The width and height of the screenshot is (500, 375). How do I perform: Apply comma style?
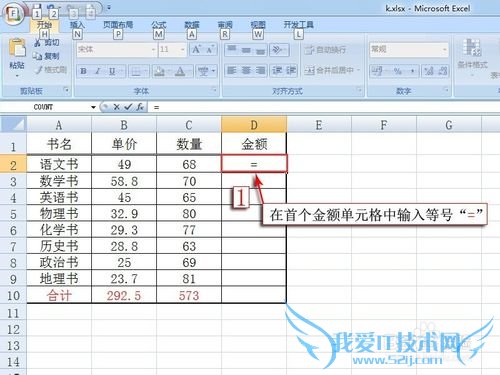(412, 71)
